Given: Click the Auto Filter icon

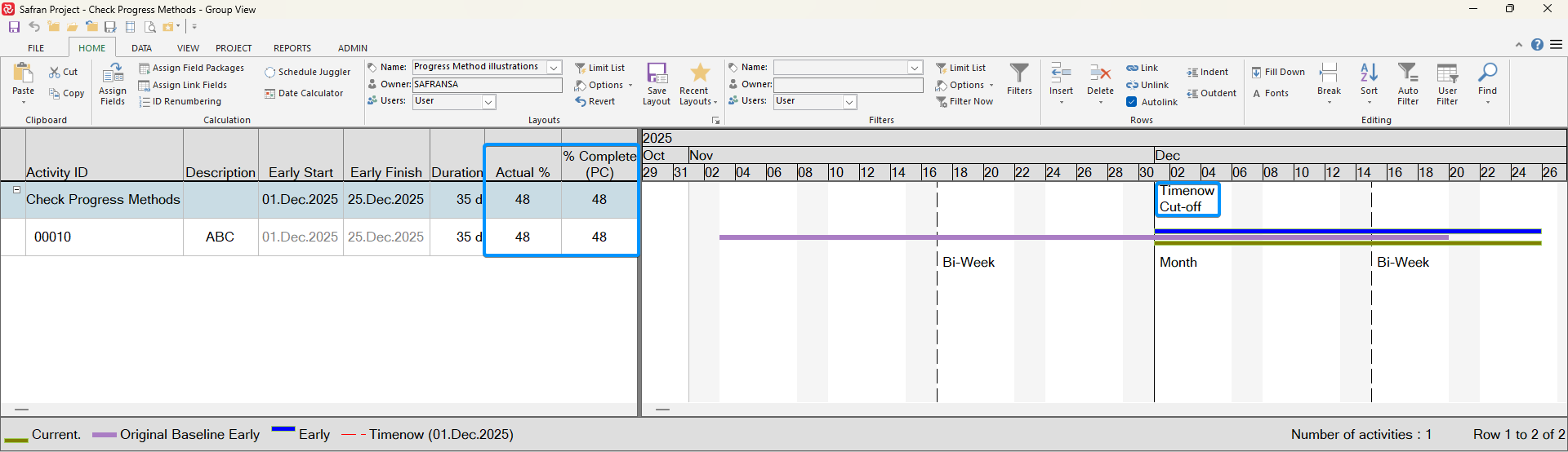Looking at the screenshot, I should 1407,73.
